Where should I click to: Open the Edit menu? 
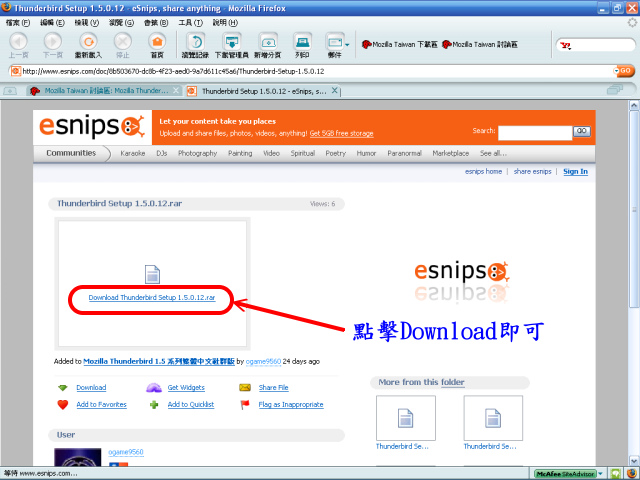click(x=52, y=22)
